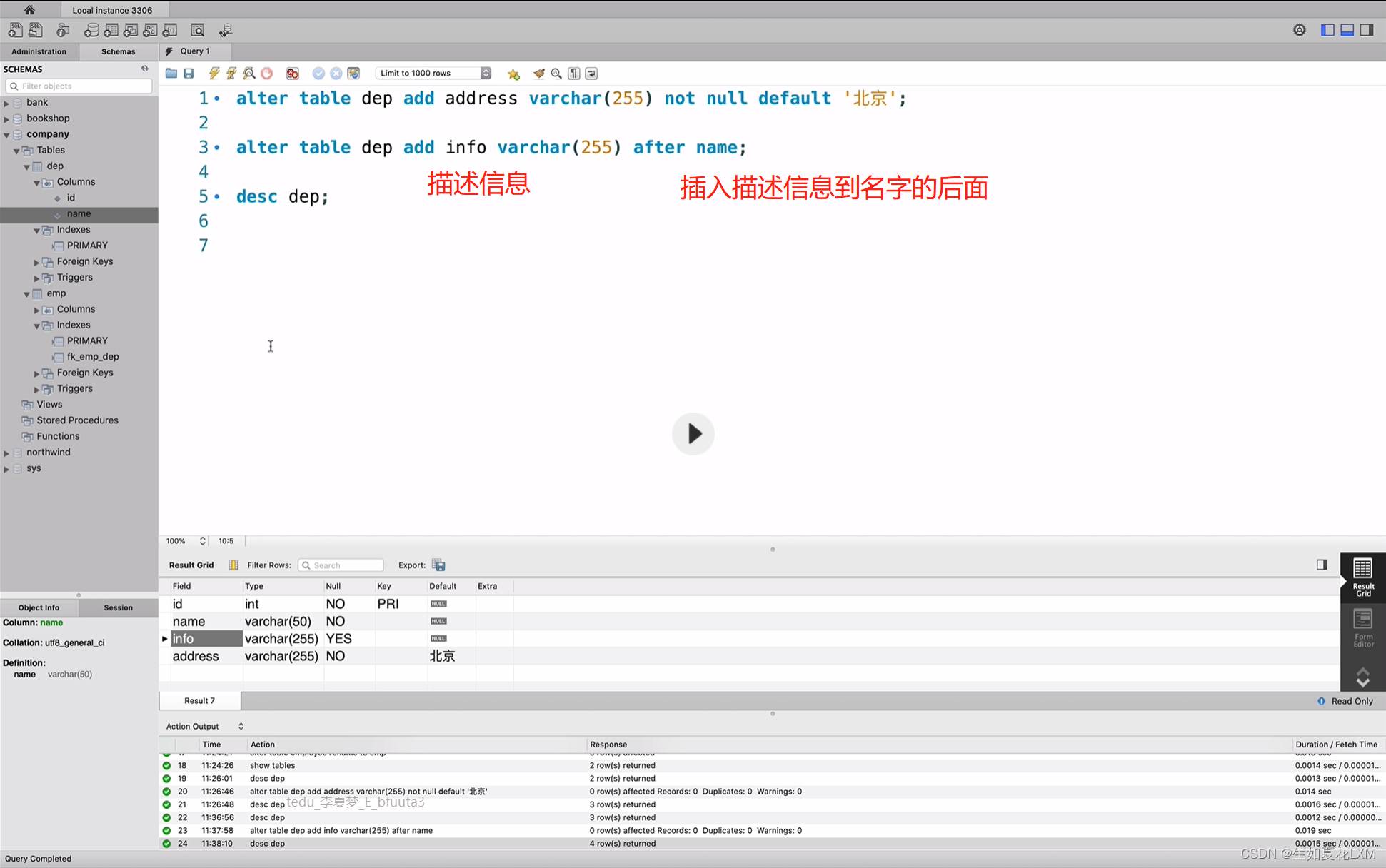Select the id column of dep
The image size is (1386, 868).
71,198
